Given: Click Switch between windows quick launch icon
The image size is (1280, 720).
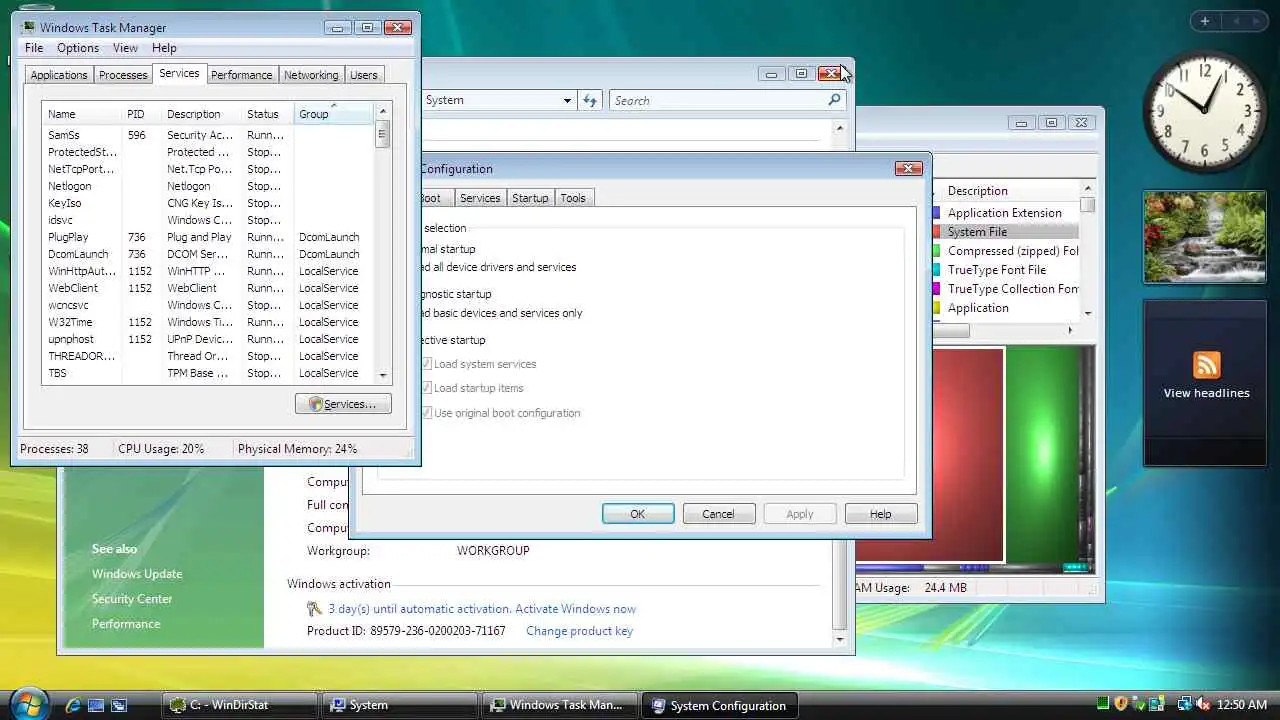Looking at the screenshot, I should click(118, 705).
